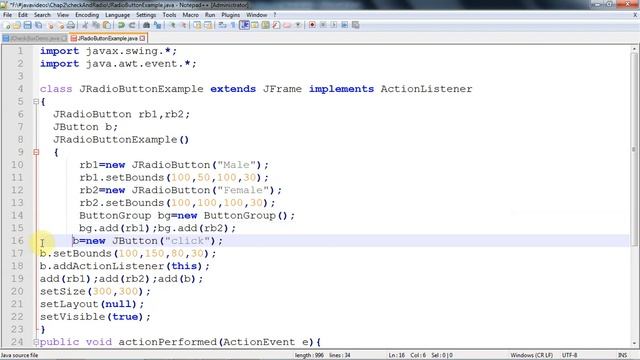Open the Encoding menu
Viewport: 640px width, 360px height.
[87, 15]
